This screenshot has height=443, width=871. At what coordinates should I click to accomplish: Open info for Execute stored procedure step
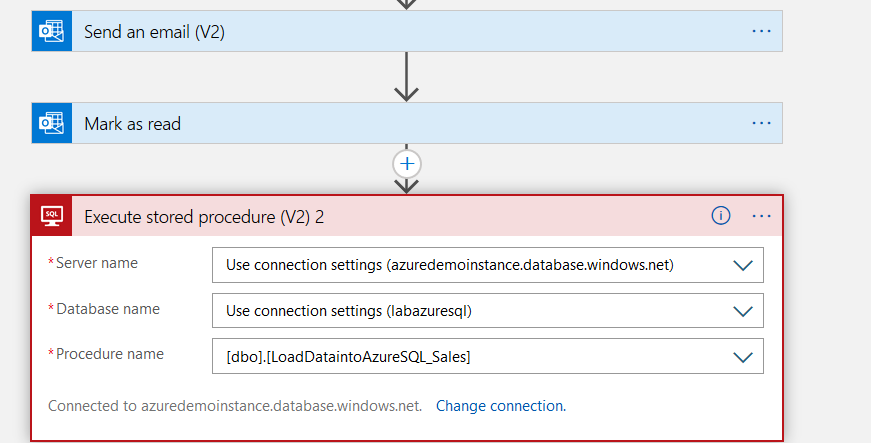point(721,216)
